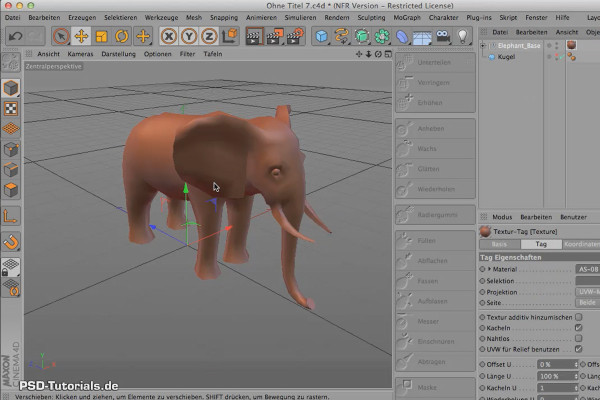The height and width of the screenshot is (400, 600).
Task: Select the Glätten sculpt brush
Action: coord(435,169)
